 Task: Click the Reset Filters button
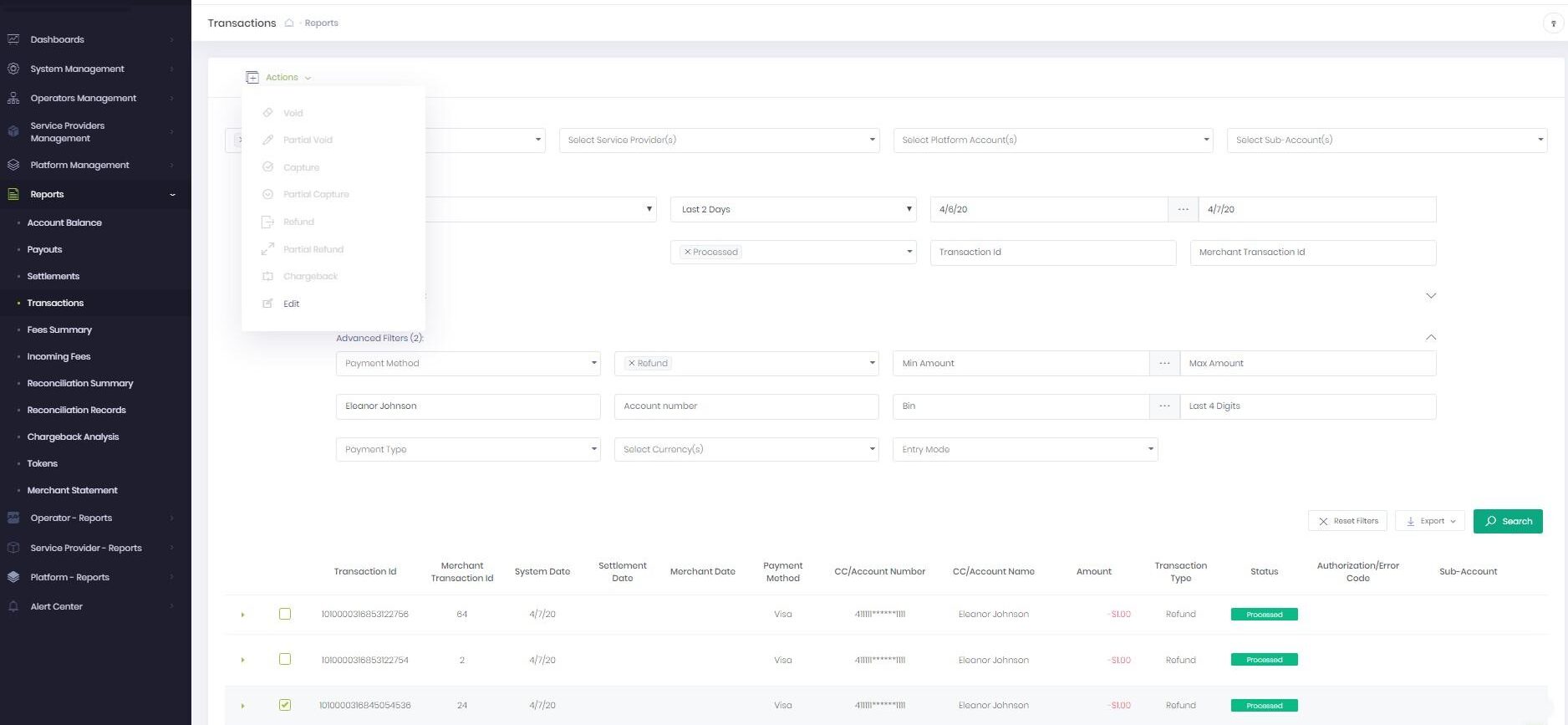pyautogui.click(x=1347, y=521)
